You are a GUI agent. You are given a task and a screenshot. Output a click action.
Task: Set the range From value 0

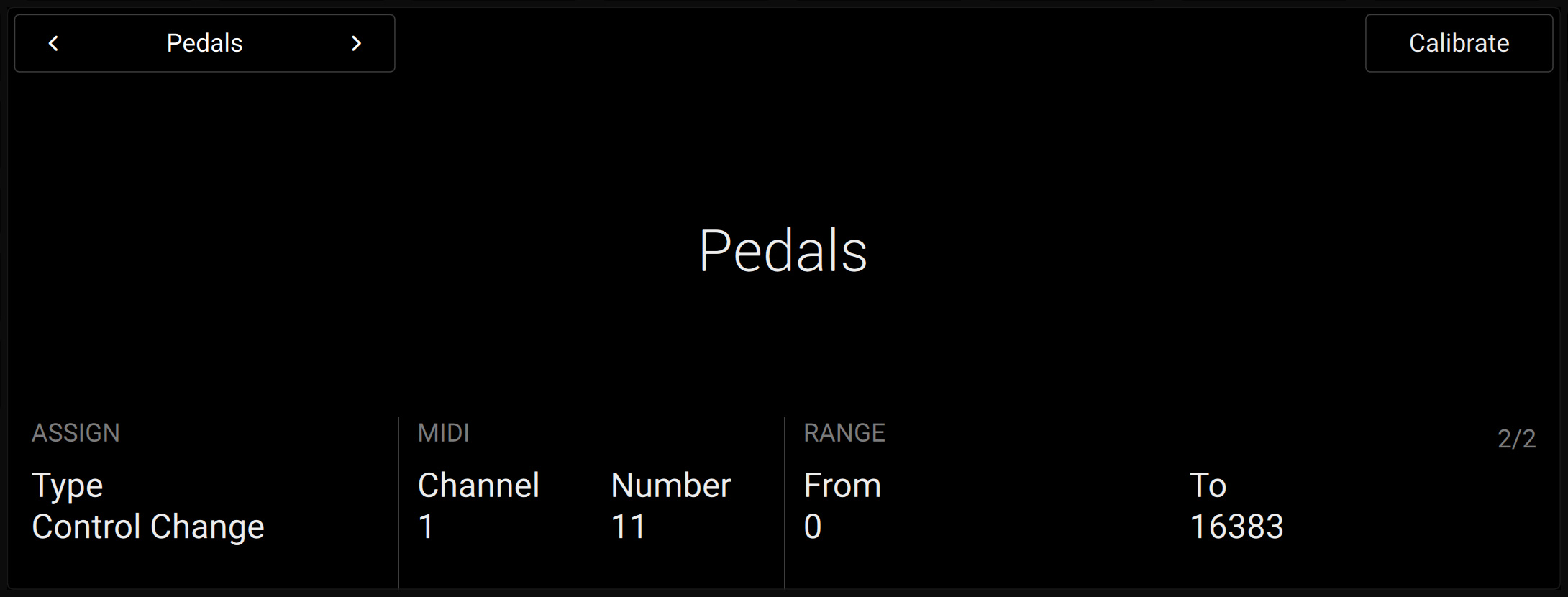tap(813, 527)
